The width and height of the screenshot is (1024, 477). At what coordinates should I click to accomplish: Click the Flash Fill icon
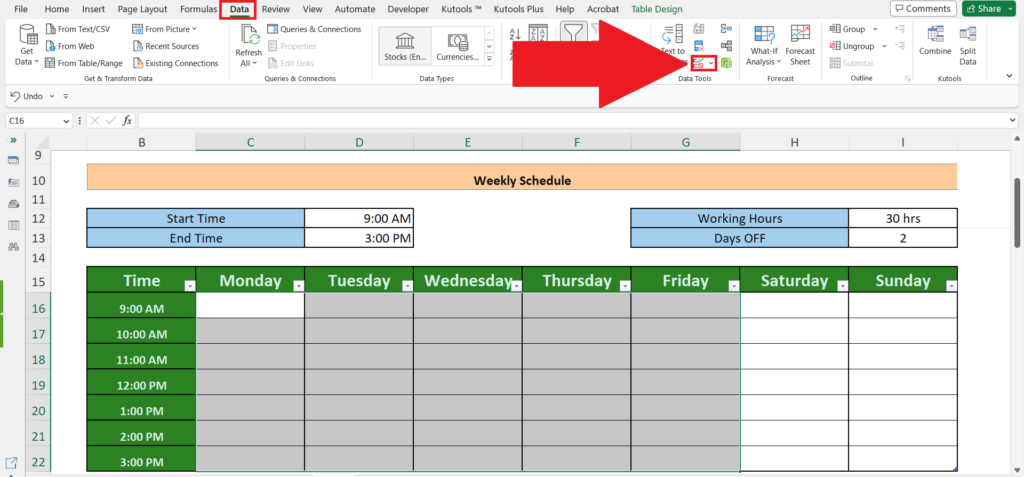[x=699, y=29]
